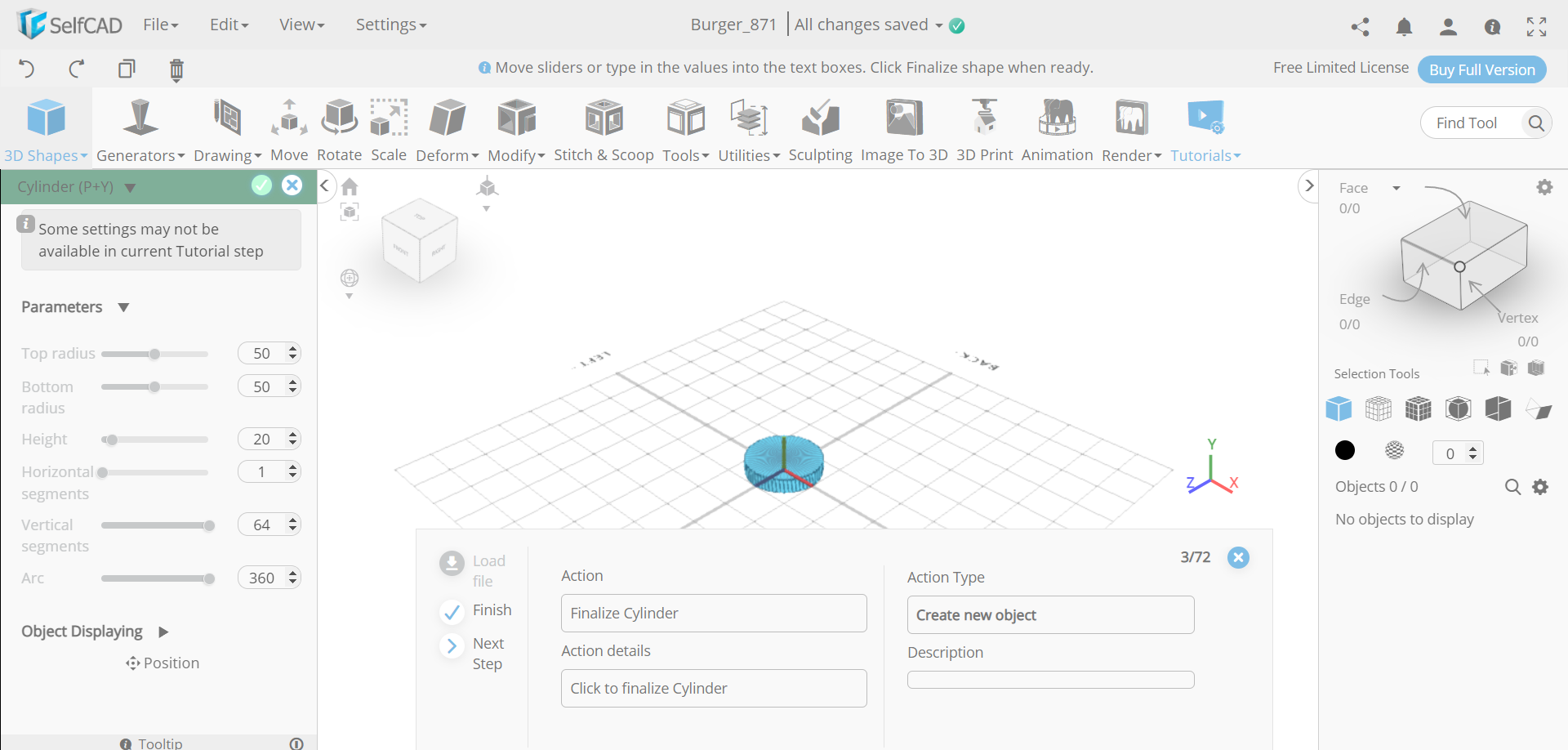Open the Tools toolbar menu
The height and width of the screenshot is (750, 1568).
(x=686, y=131)
